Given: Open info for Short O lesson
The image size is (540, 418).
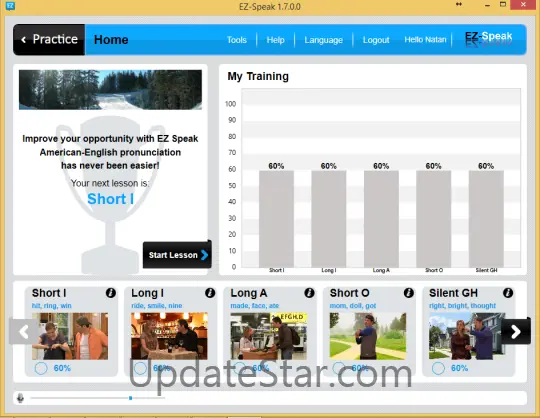Looking at the screenshot, I should click(x=408, y=293).
